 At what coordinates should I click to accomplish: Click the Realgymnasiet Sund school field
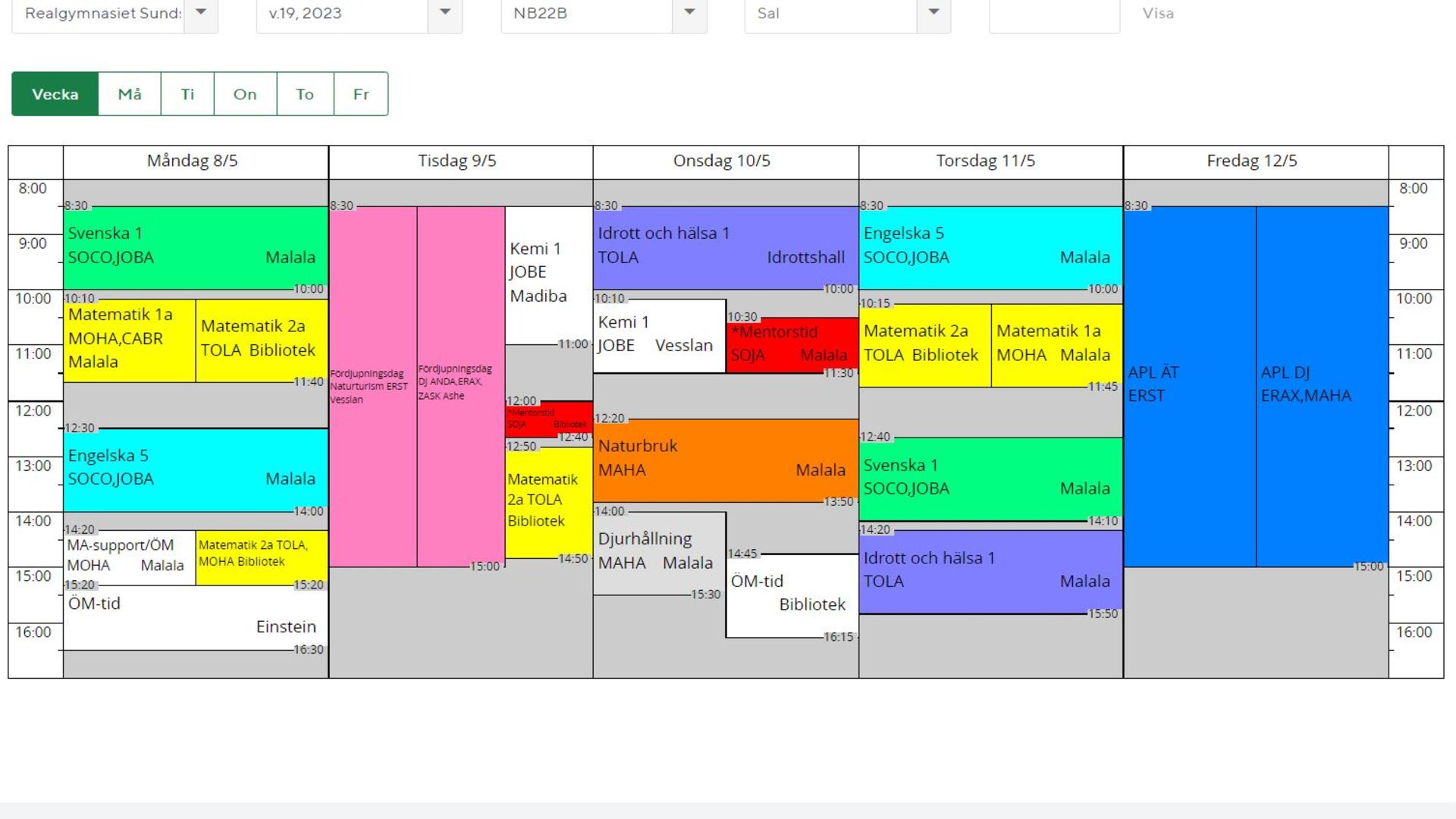[99, 13]
